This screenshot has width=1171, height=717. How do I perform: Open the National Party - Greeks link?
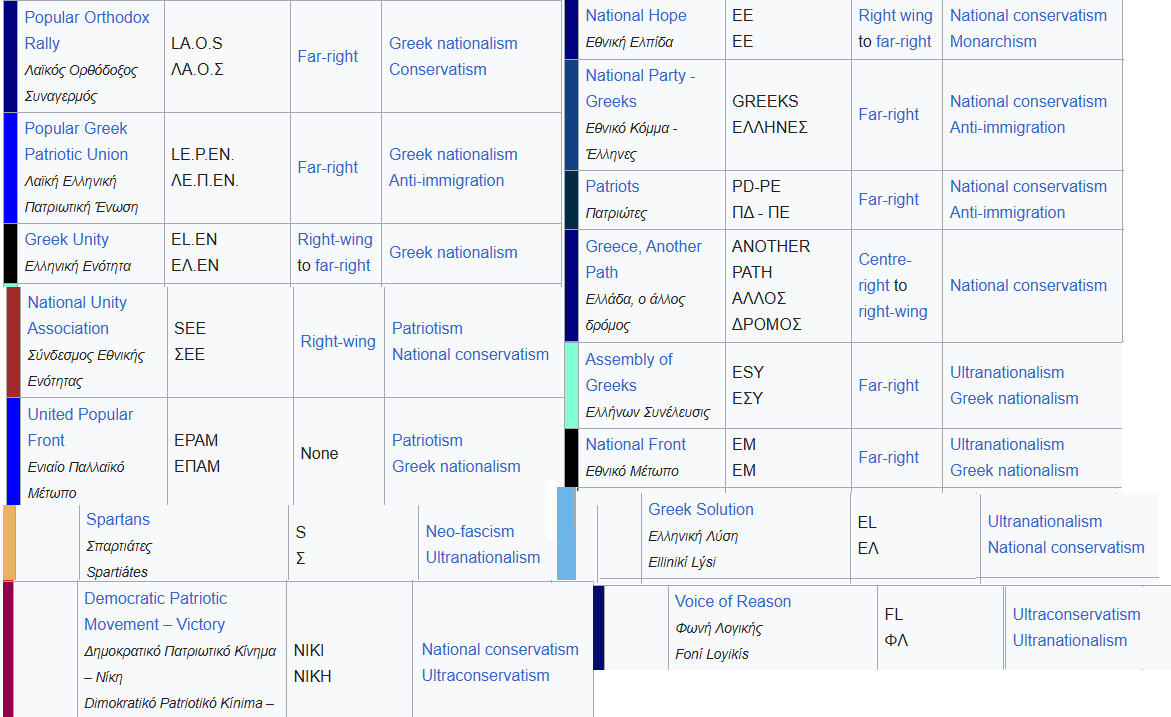tap(640, 88)
